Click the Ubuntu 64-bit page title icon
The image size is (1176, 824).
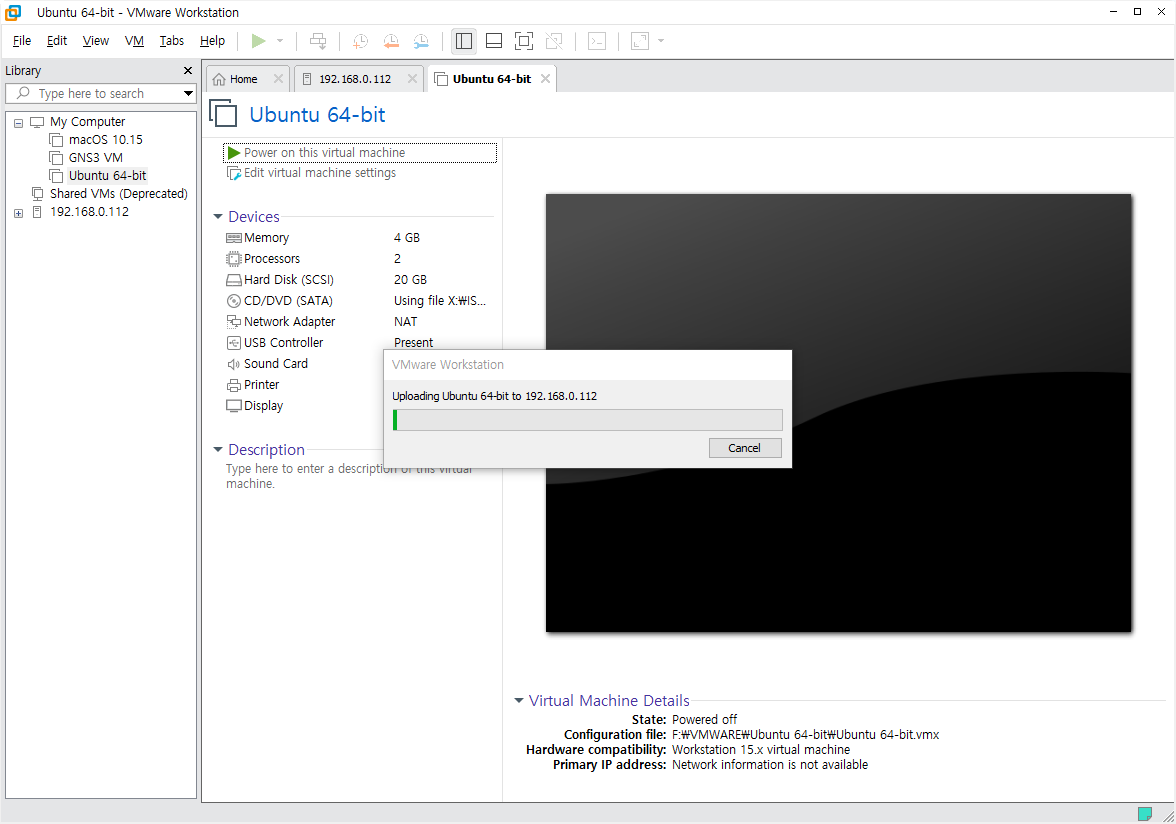223,114
